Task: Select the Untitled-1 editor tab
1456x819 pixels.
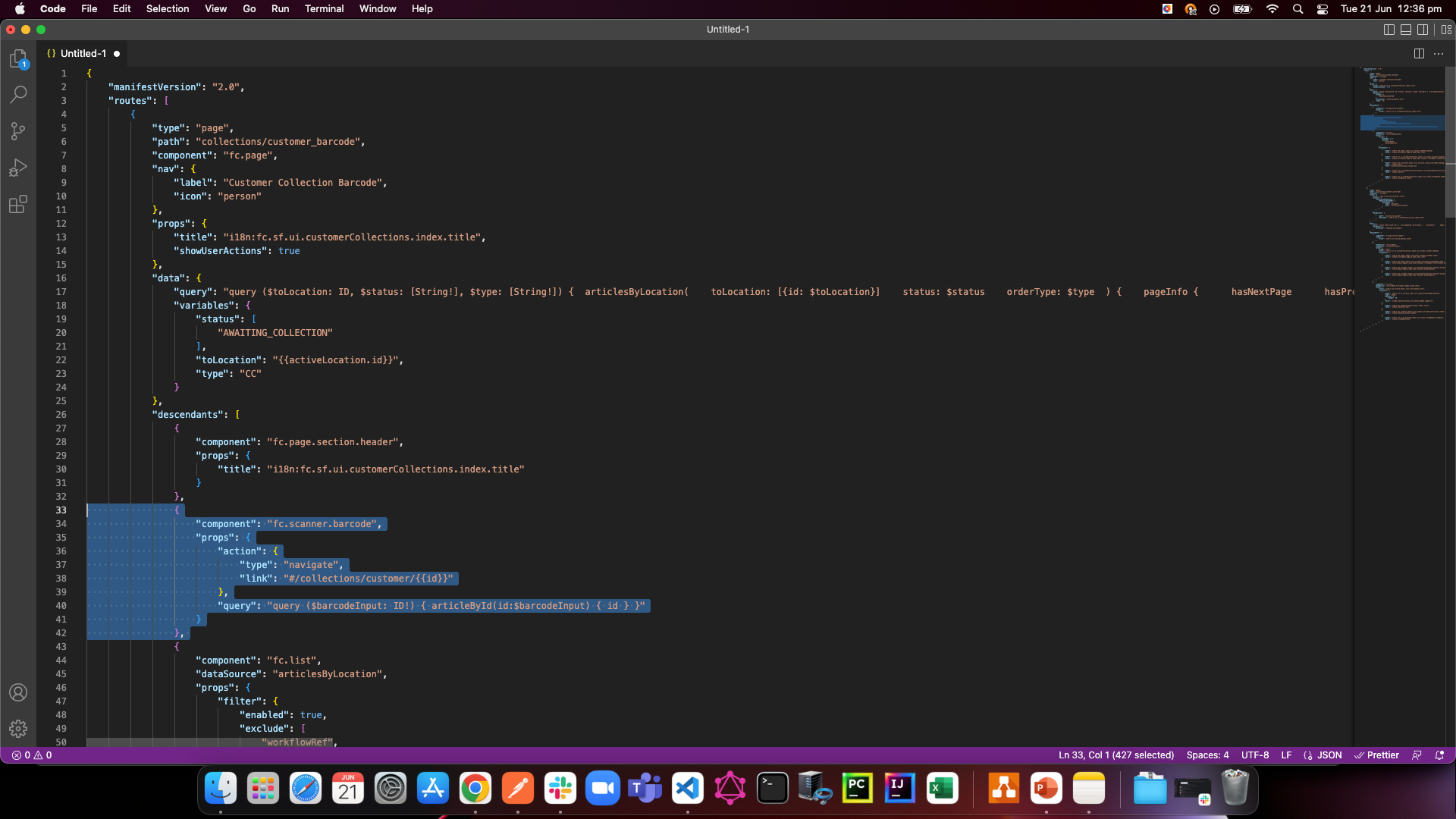Action: 83,54
